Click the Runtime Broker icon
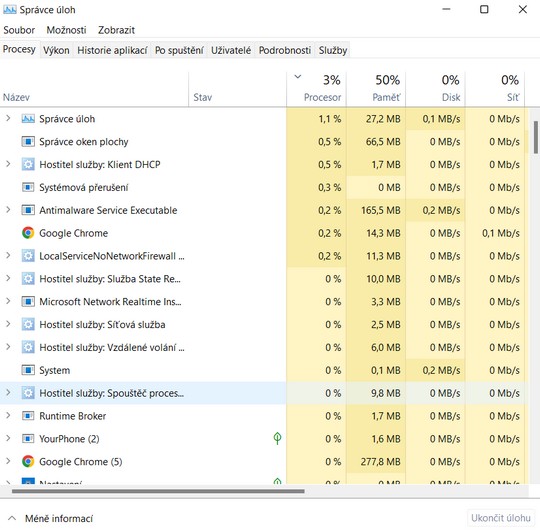The height and width of the screenshot is (532, 540). (28, 416)
